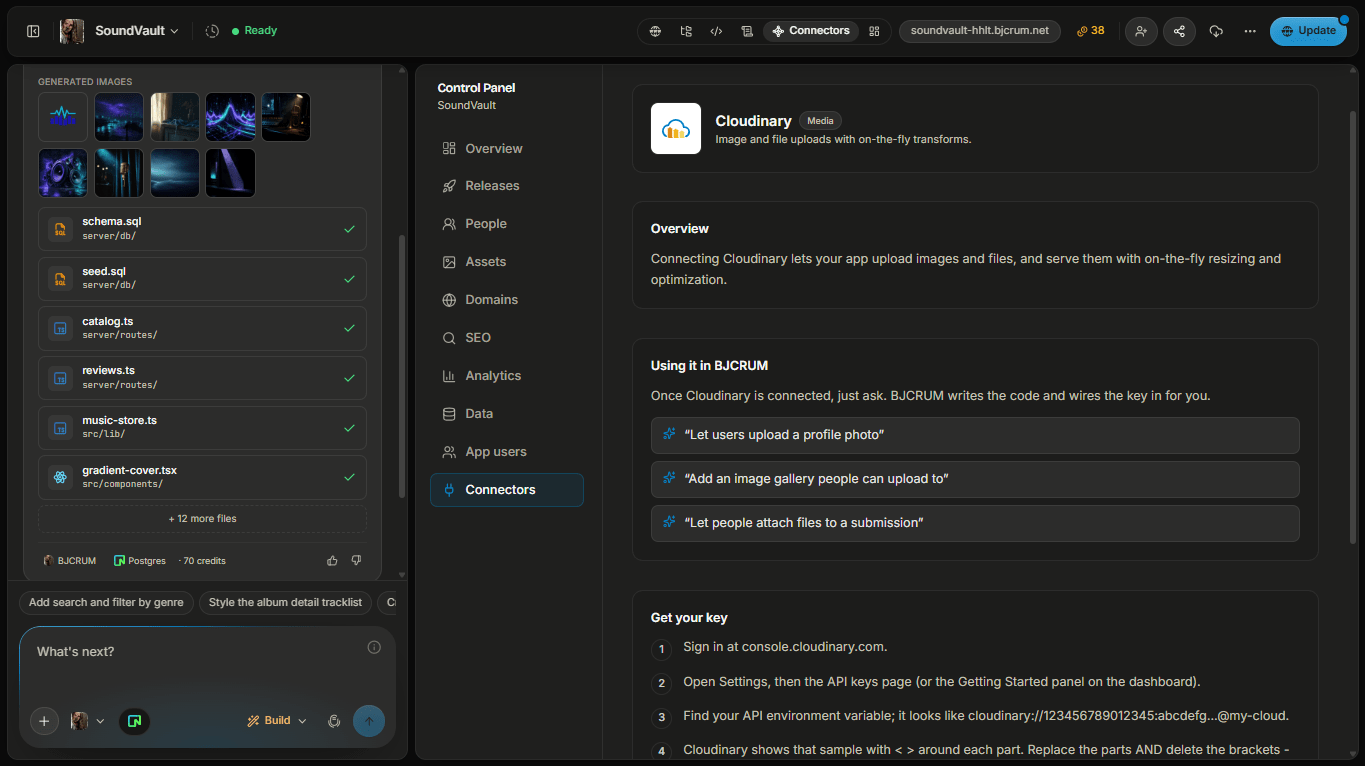Open Assets in Control Panel sidebar
1365x766 pixels.
(506, 262)
